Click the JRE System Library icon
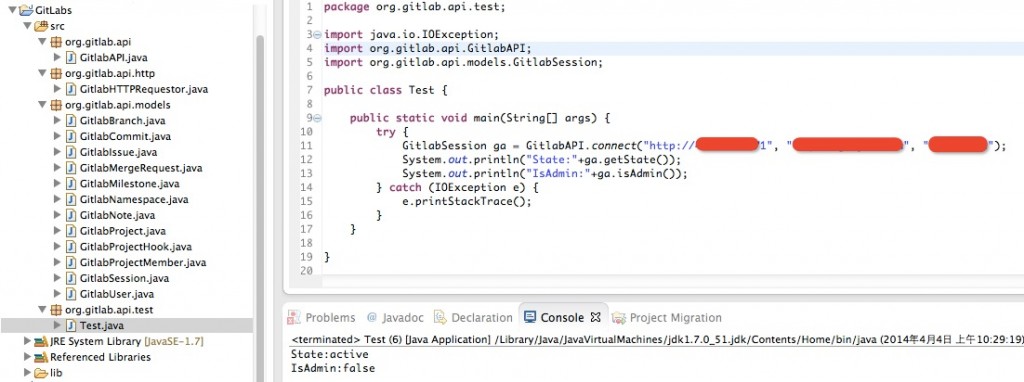1024x382 pixels. click(x=40, y=341)
